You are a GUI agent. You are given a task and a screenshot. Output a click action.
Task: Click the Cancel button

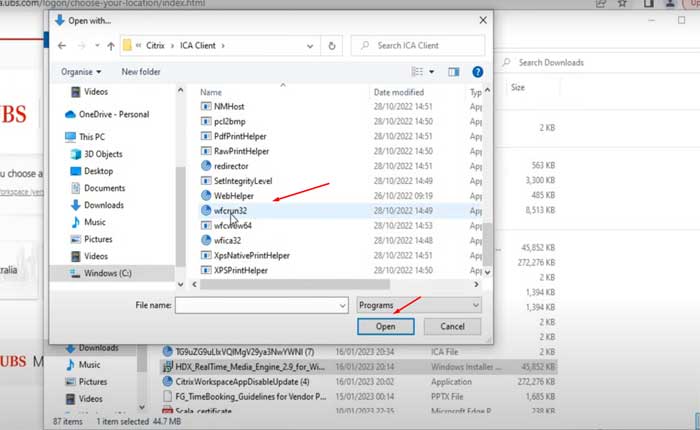point(452,326)
